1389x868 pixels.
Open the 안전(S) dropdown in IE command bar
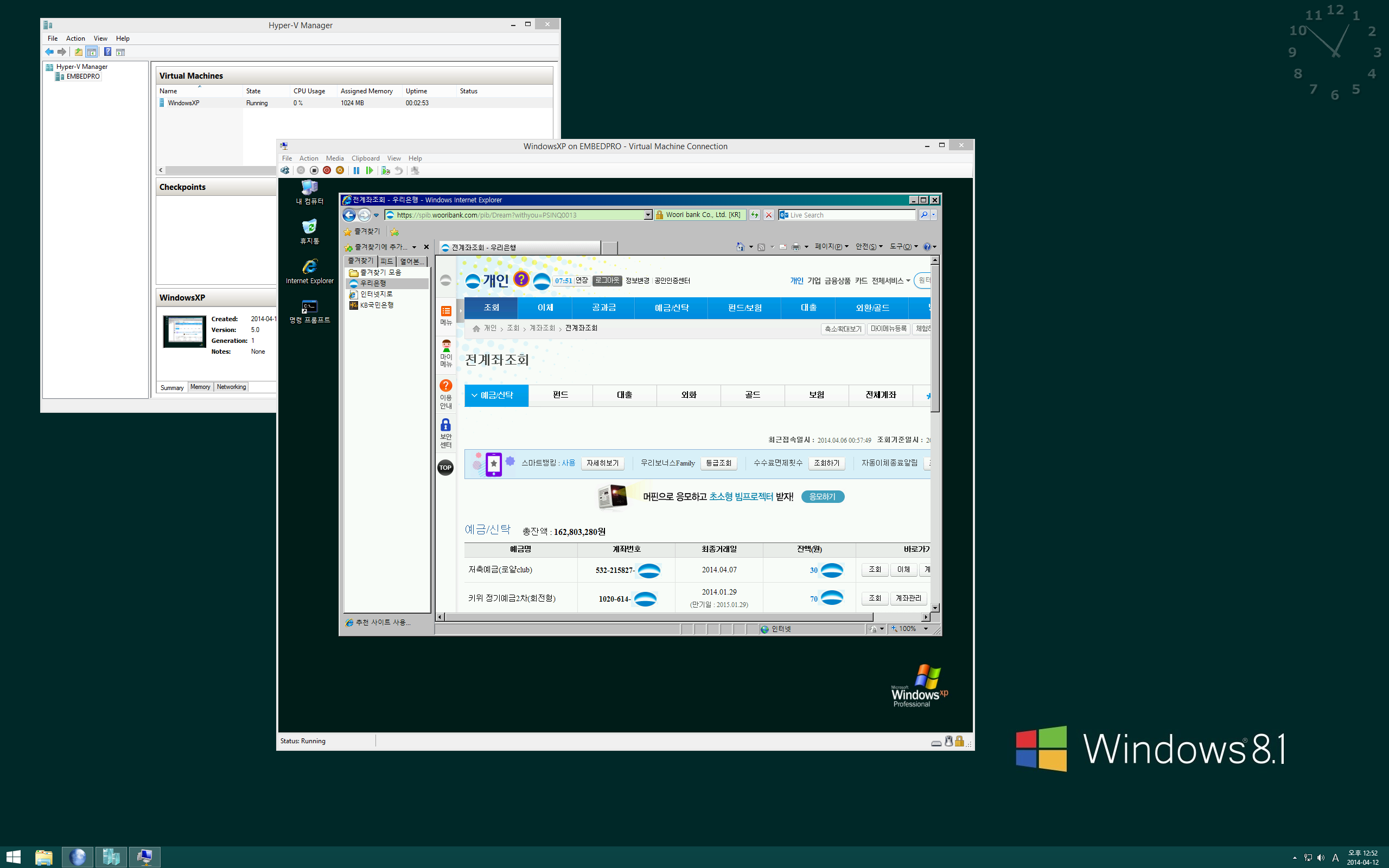click(869, 247)
